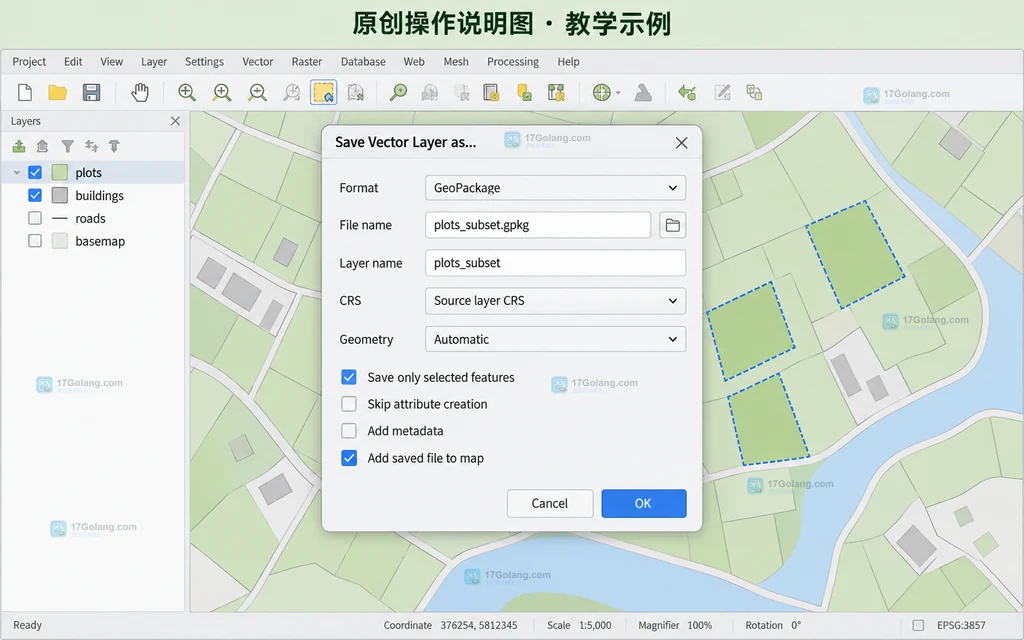Click the overlapping squares copy icon in toolbar
This screenshot has width=1024, height=640.
click(x=754, y=93)
